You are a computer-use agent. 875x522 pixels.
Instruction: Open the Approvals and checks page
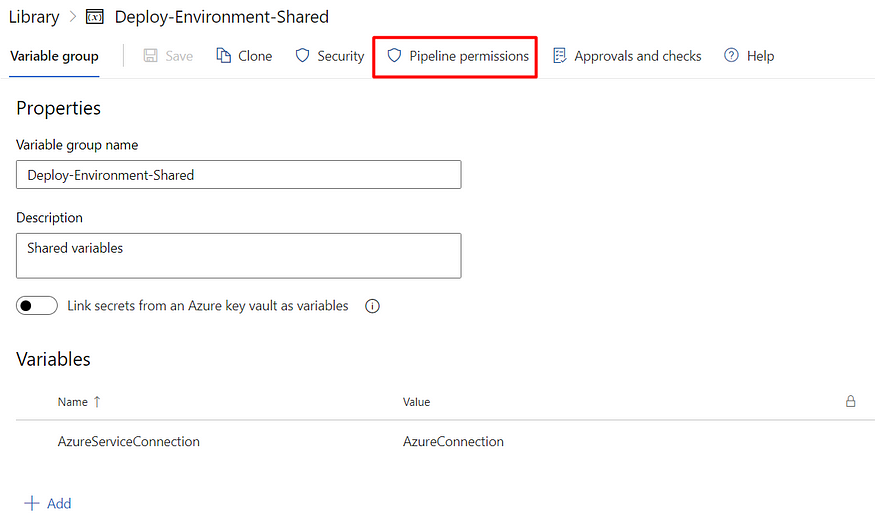(637, 56)
